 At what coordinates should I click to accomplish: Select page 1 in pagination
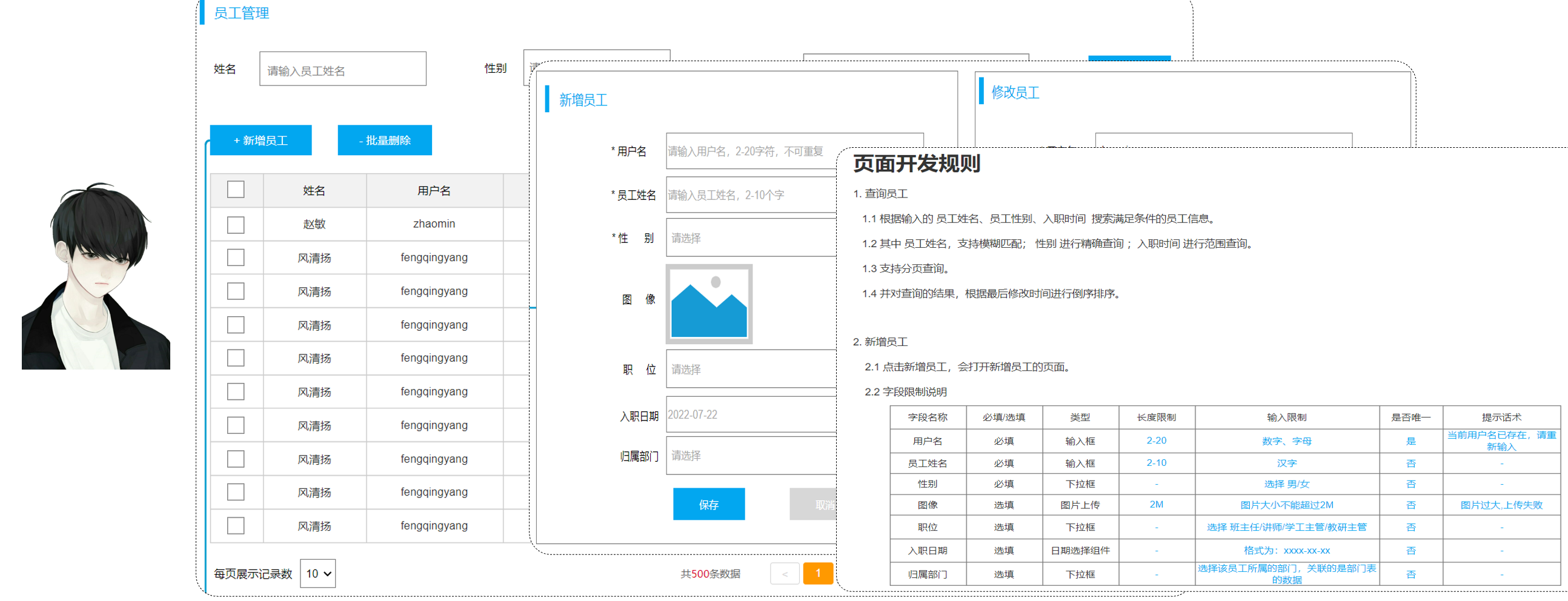point(818,574)
